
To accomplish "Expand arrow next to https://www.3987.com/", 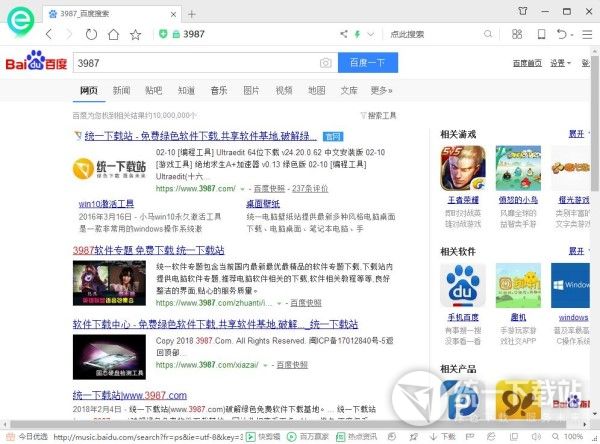I will 242,189.
